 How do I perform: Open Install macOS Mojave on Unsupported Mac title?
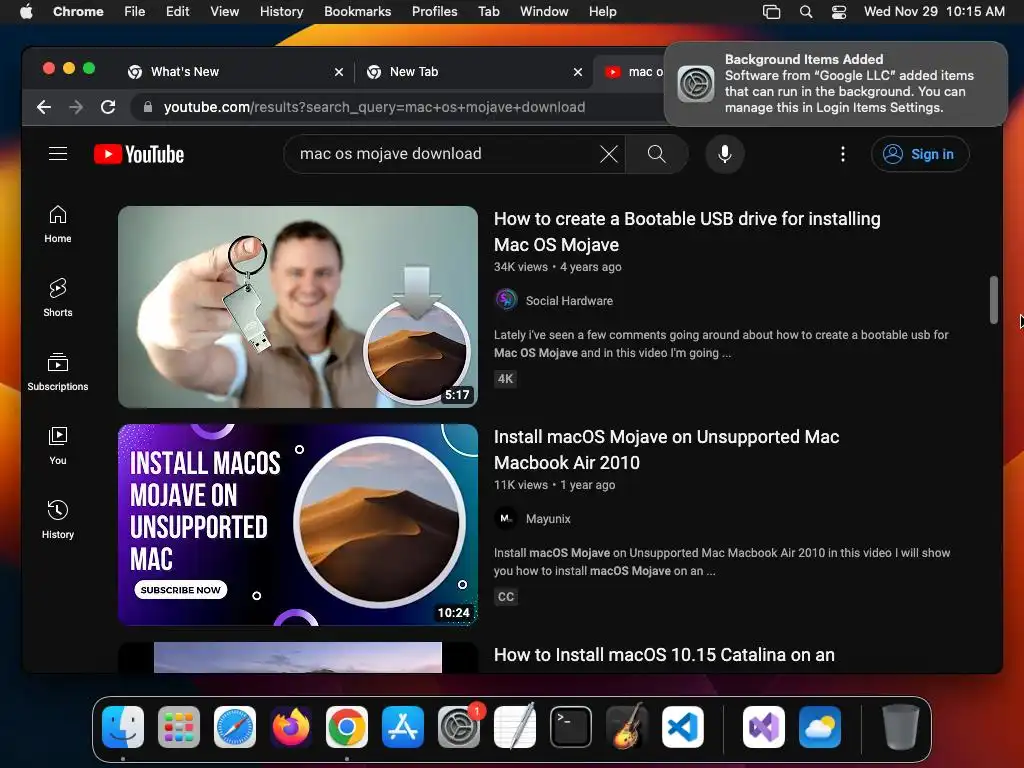(666, 449)
